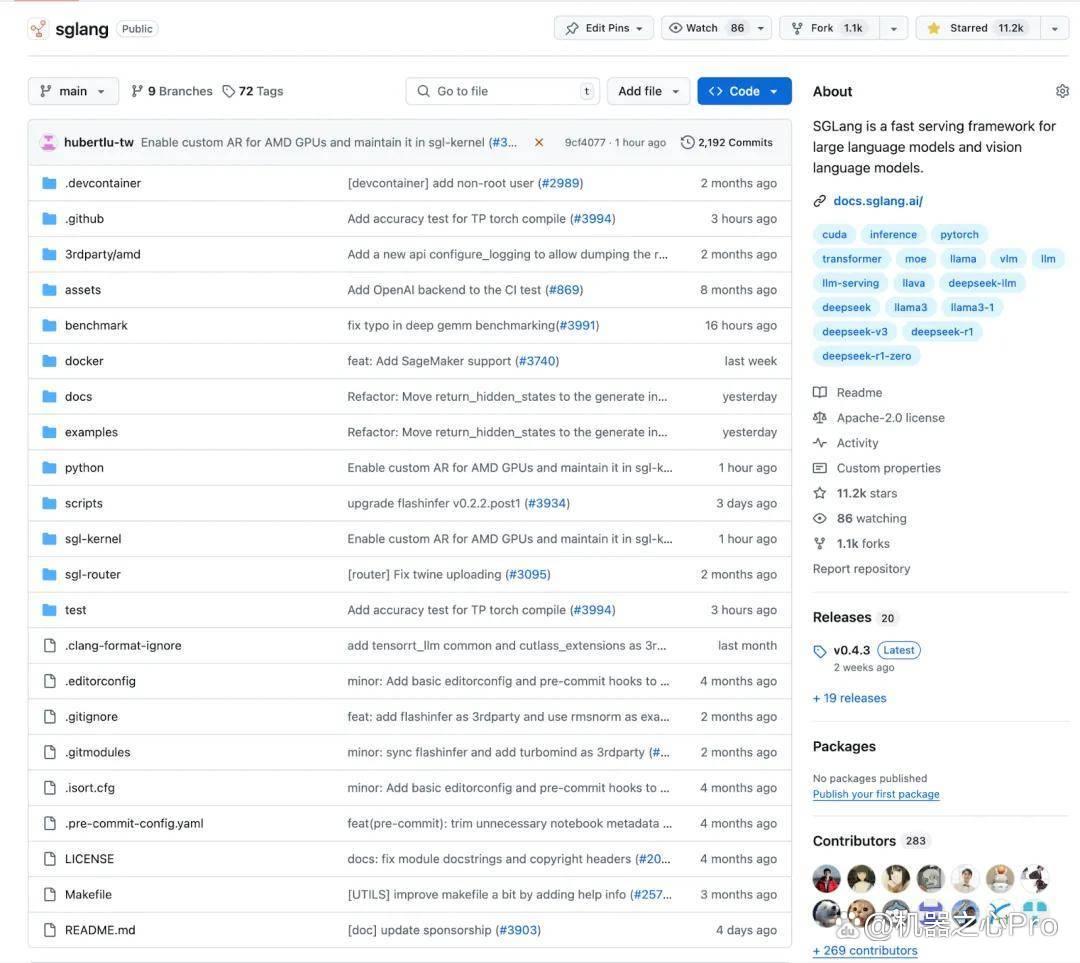This screenshot has height=963, width=1080.
Task: Toggle the Starred button for the repository
Action: (x=977, y=28)
